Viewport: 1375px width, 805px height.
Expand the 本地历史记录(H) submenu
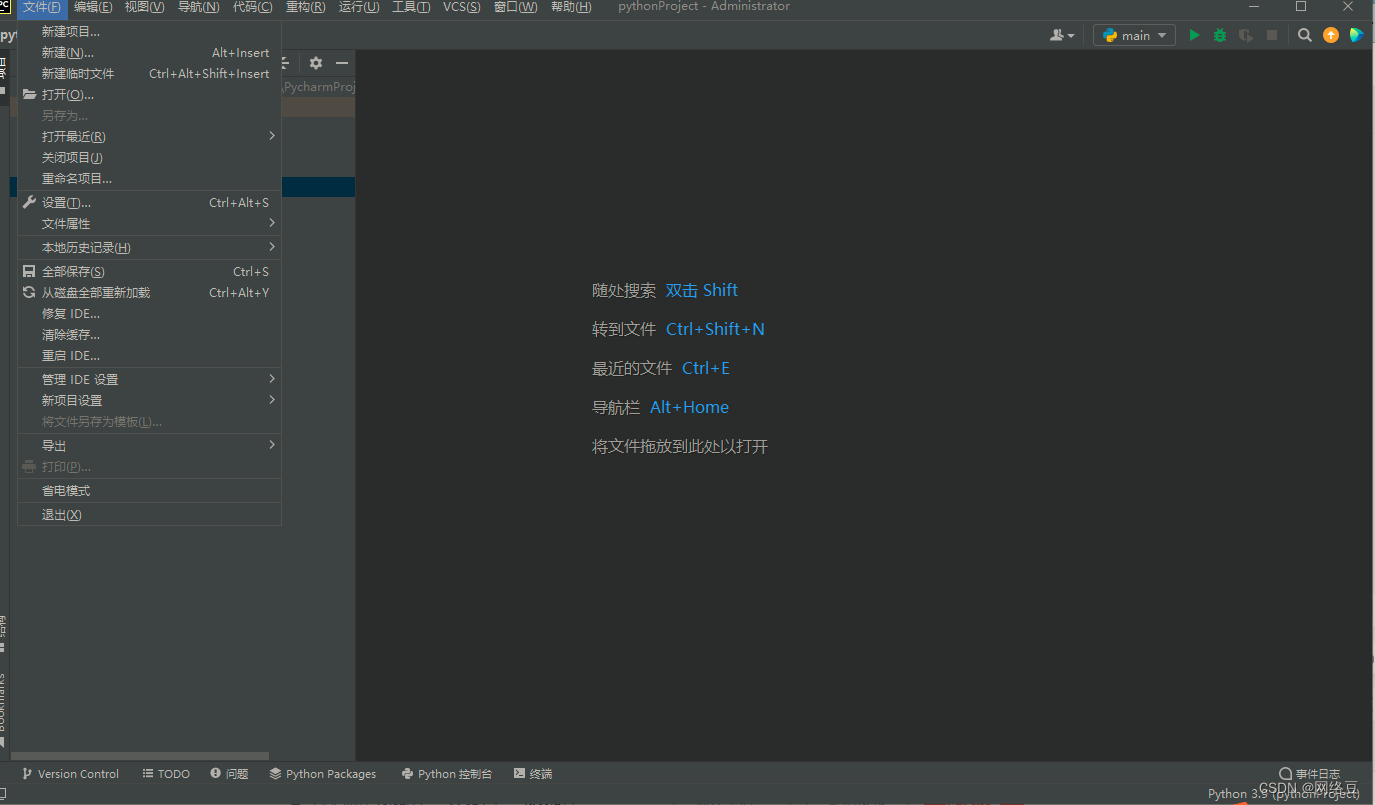[x=150, y=248]
